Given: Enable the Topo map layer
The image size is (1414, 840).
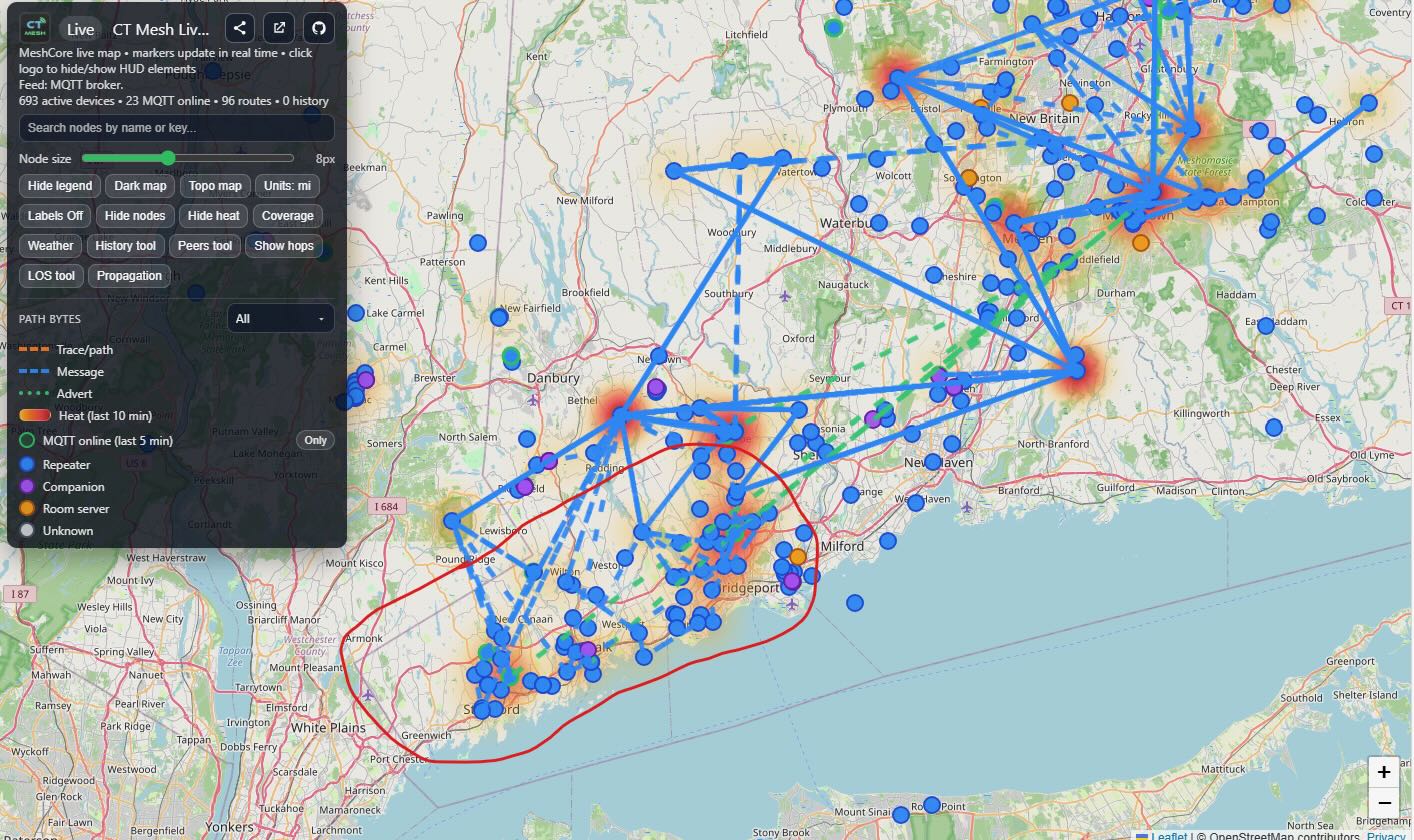Looking at the screenshot, I should (x=215, y=186).
